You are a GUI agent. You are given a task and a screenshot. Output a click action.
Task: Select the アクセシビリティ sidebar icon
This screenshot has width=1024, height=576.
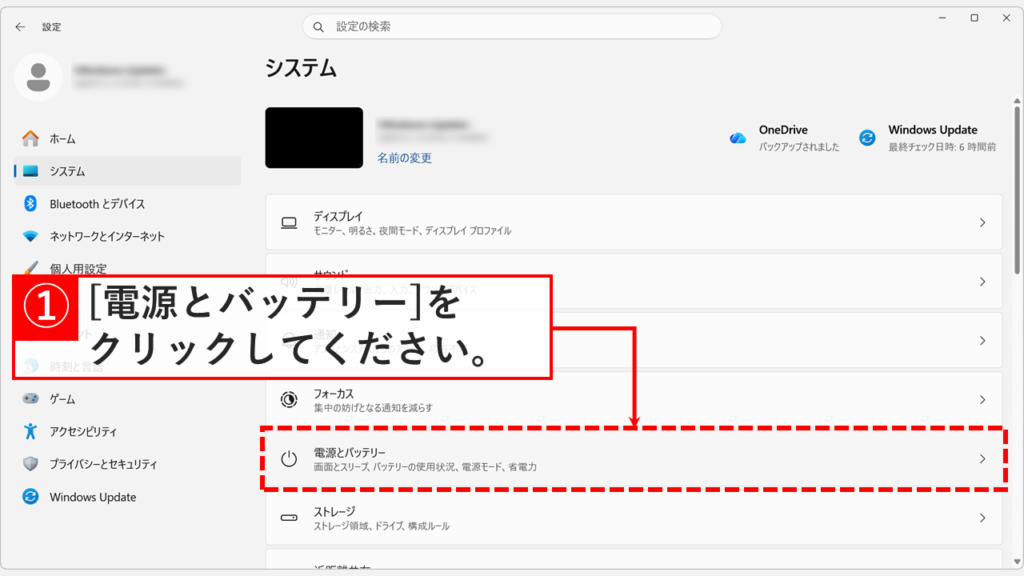[29, 432]
